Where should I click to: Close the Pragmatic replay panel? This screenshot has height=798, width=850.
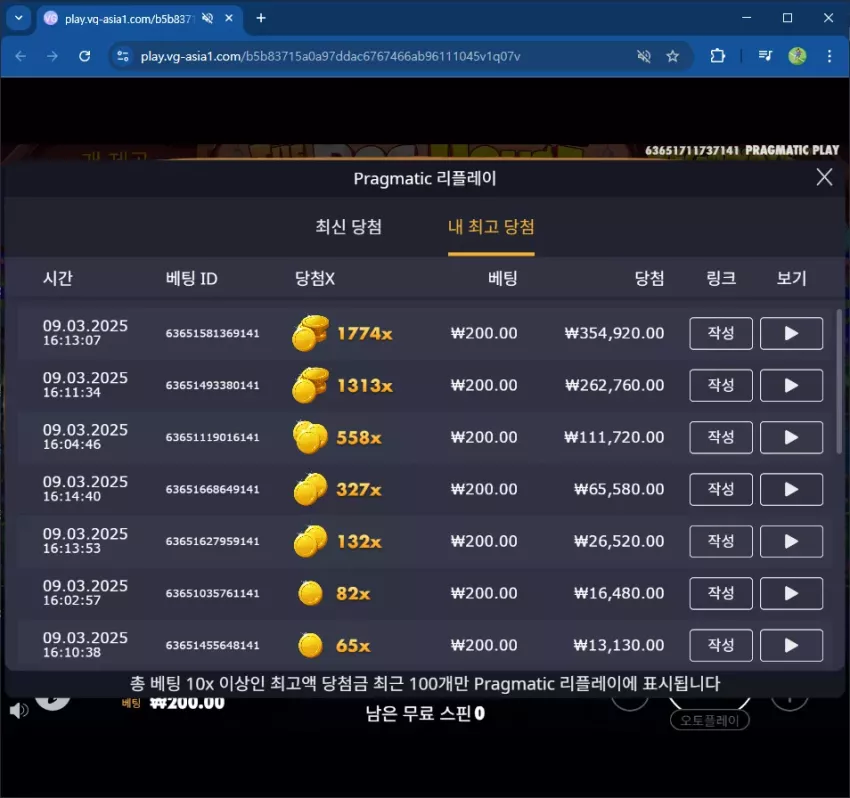[824, 177]
